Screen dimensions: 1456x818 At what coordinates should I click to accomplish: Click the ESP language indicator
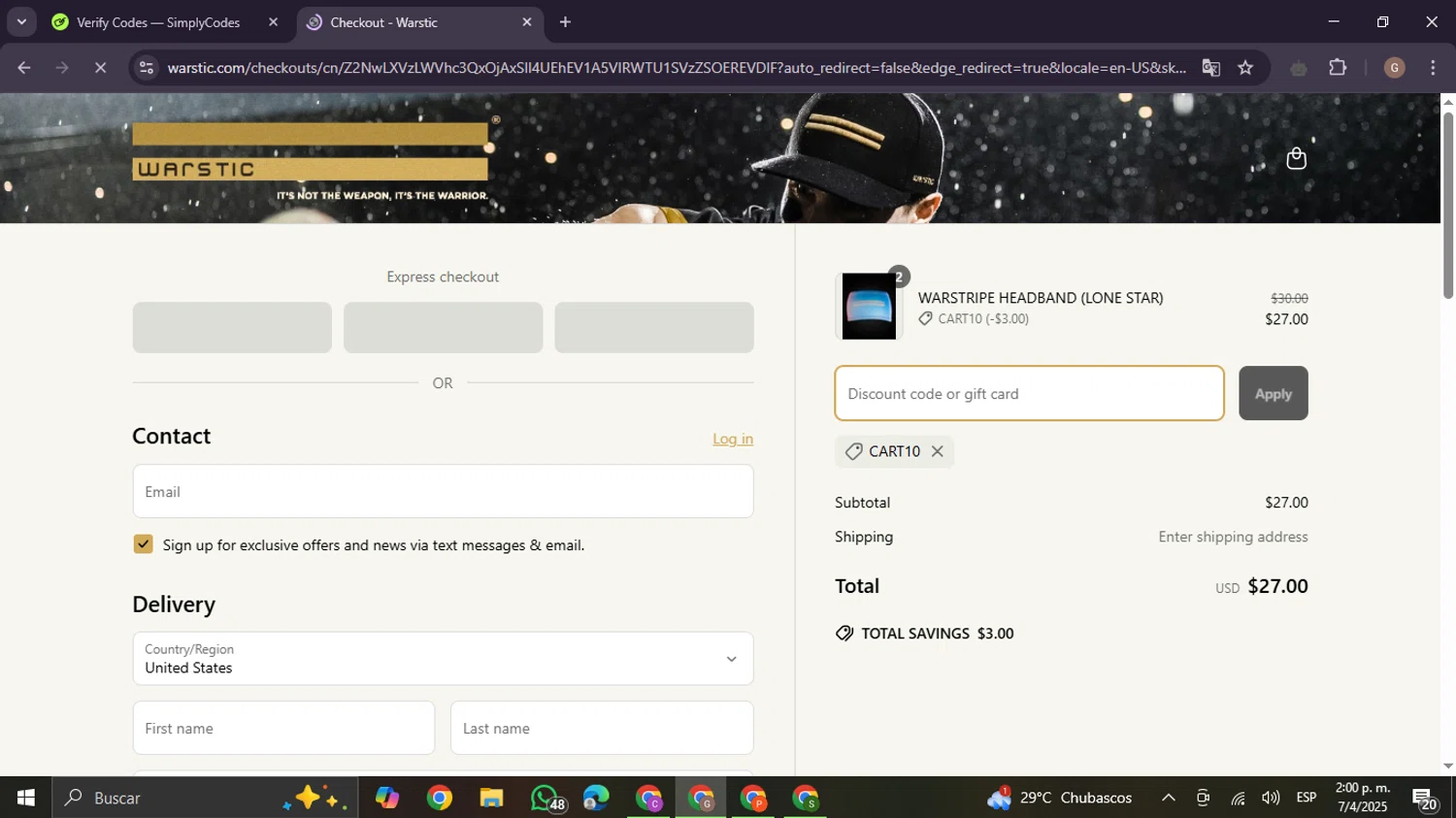(1307, 798)
